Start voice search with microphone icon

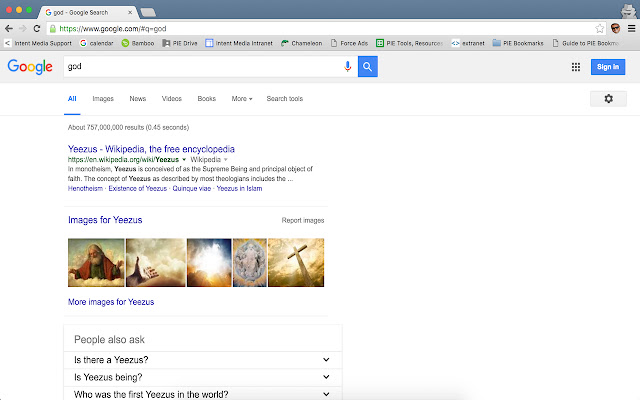(x=347, y=67)
